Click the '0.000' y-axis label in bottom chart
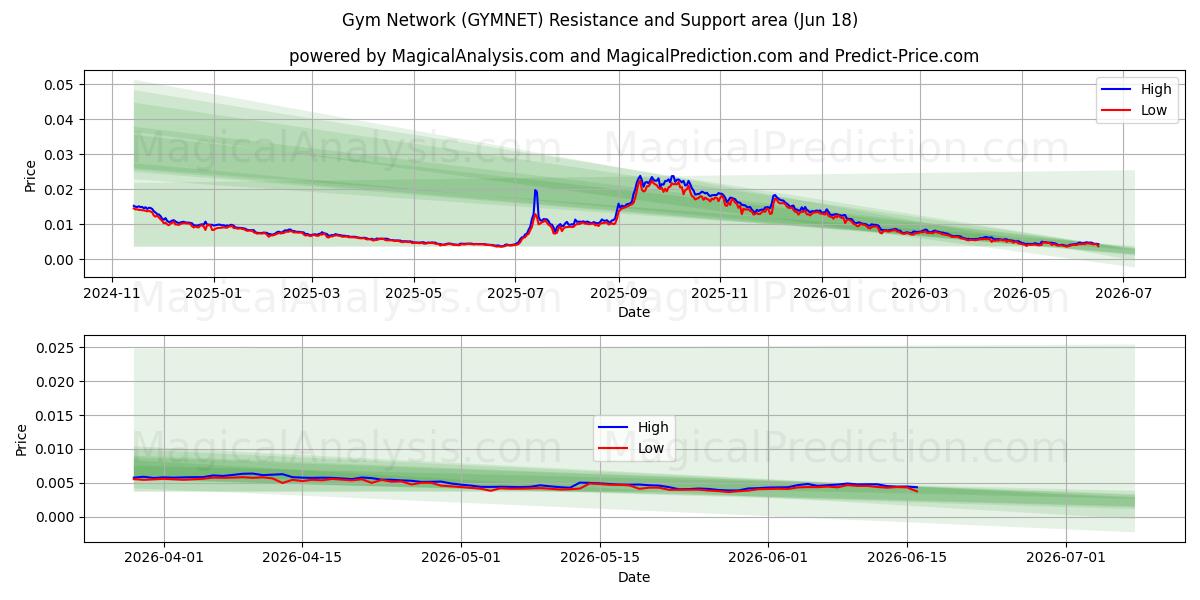The width and height of the screenshot is (1200, 600). click(56, 518)
